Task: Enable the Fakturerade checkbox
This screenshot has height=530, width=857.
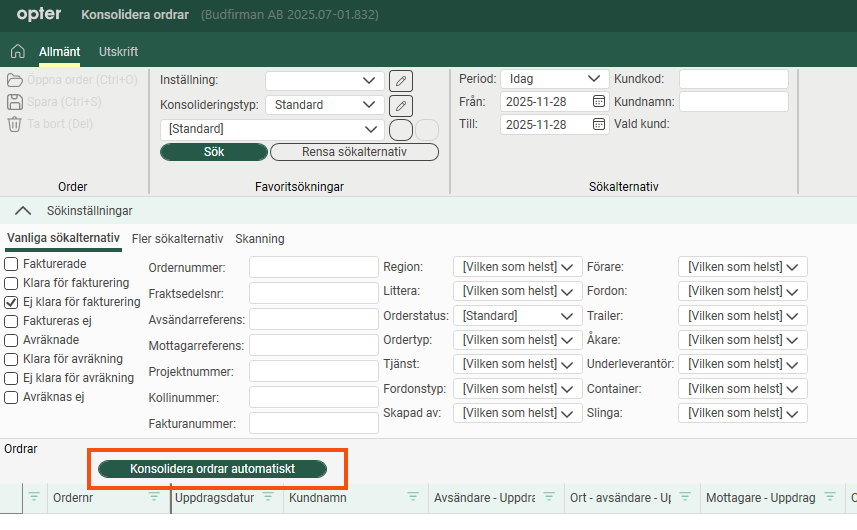Action: [x=12, y=264]
